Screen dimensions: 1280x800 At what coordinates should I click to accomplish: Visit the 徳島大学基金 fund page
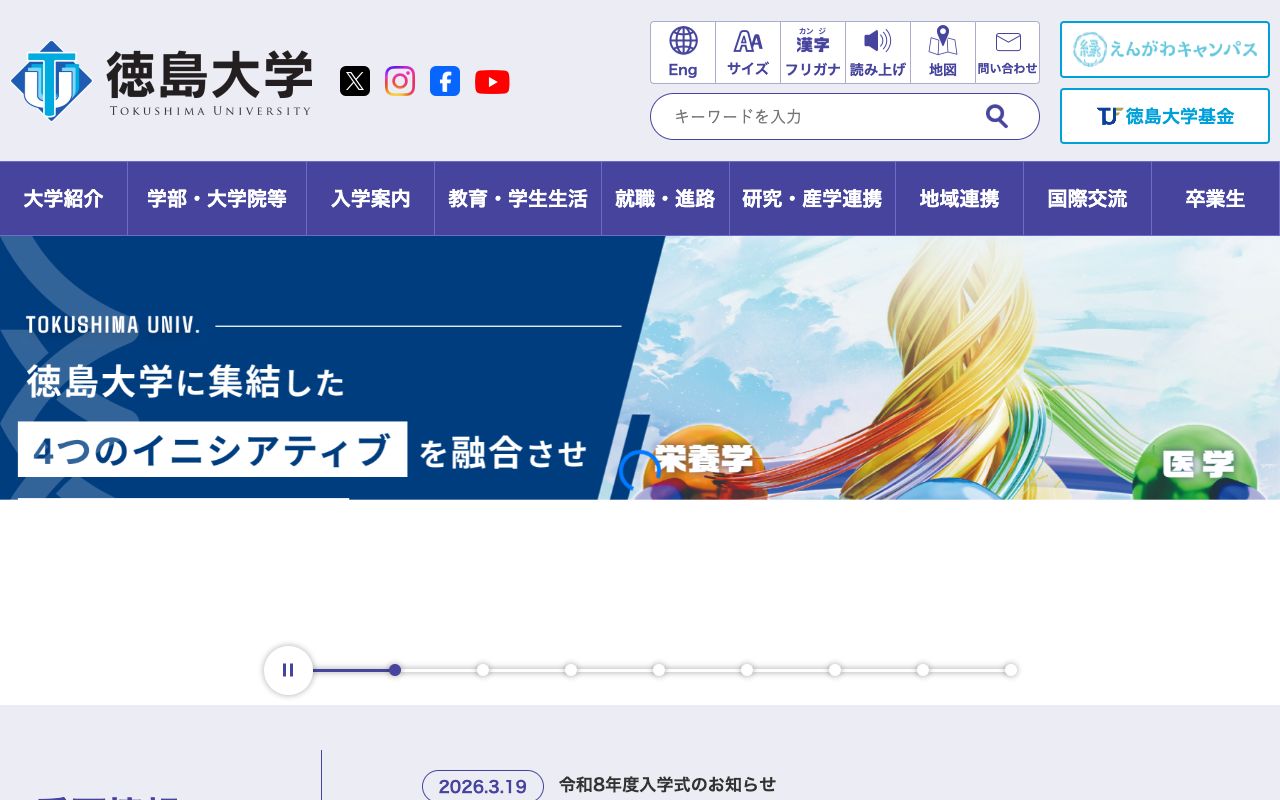pyautogui.click(x=1164, y=116)
